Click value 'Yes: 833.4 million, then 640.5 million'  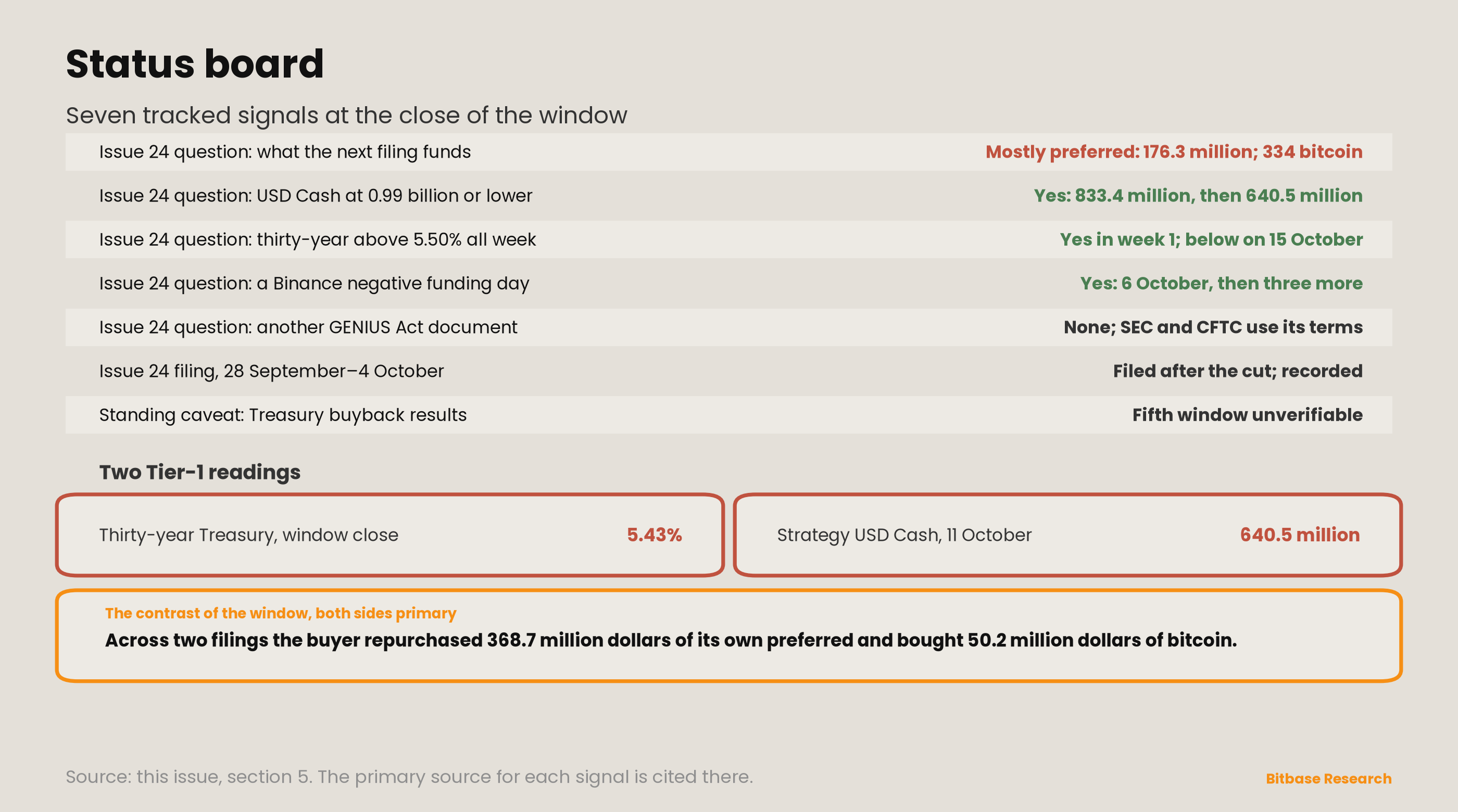point(1198,196)
